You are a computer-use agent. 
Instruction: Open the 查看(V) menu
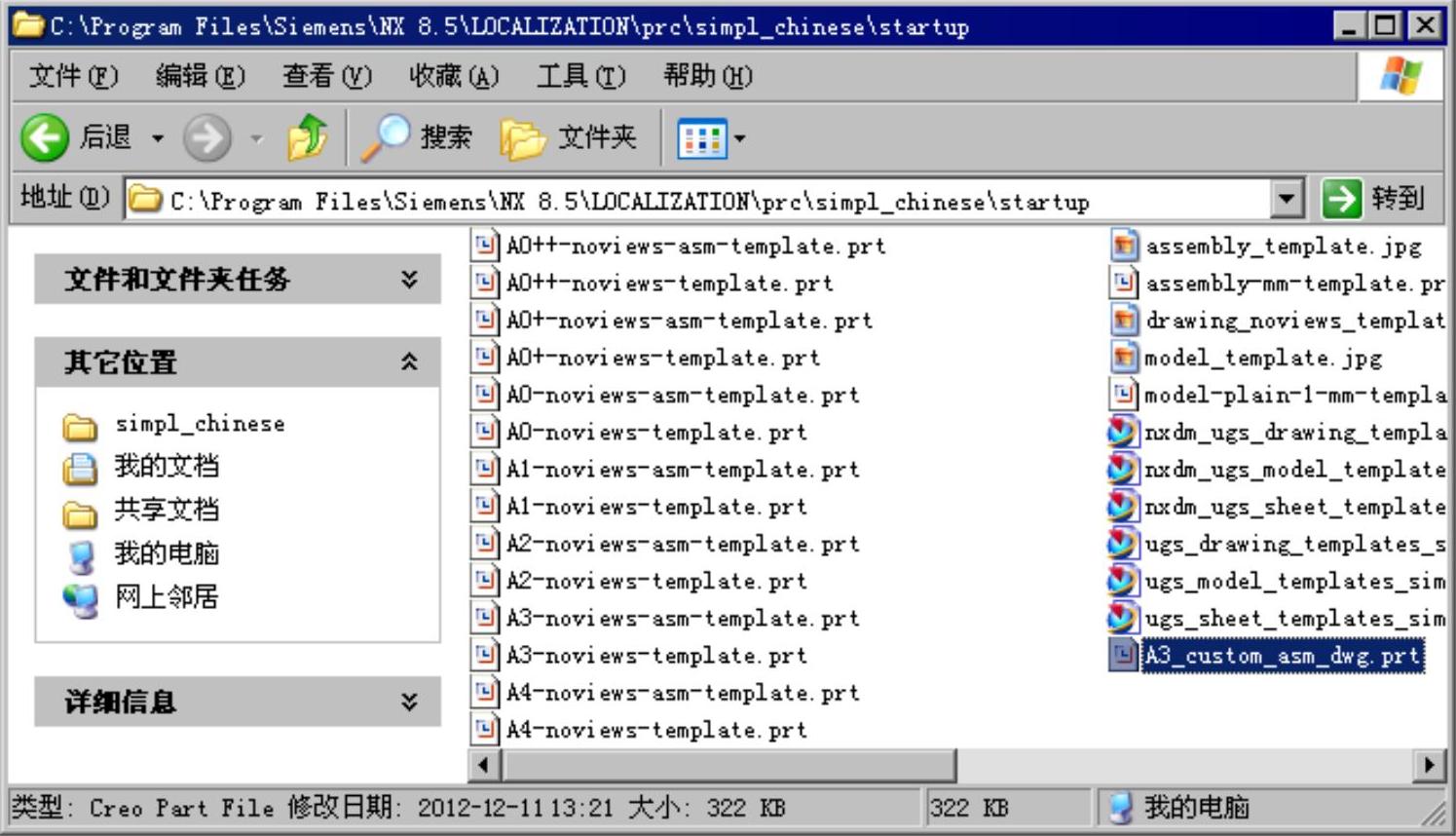coord(327,76)
